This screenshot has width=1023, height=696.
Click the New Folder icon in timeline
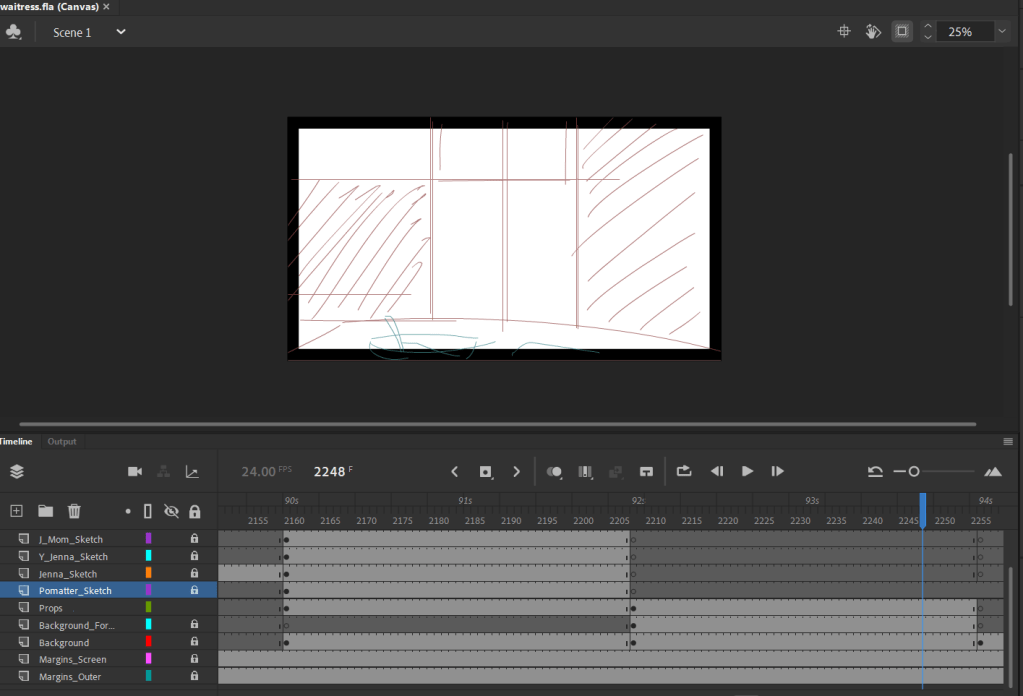[45, 511]
